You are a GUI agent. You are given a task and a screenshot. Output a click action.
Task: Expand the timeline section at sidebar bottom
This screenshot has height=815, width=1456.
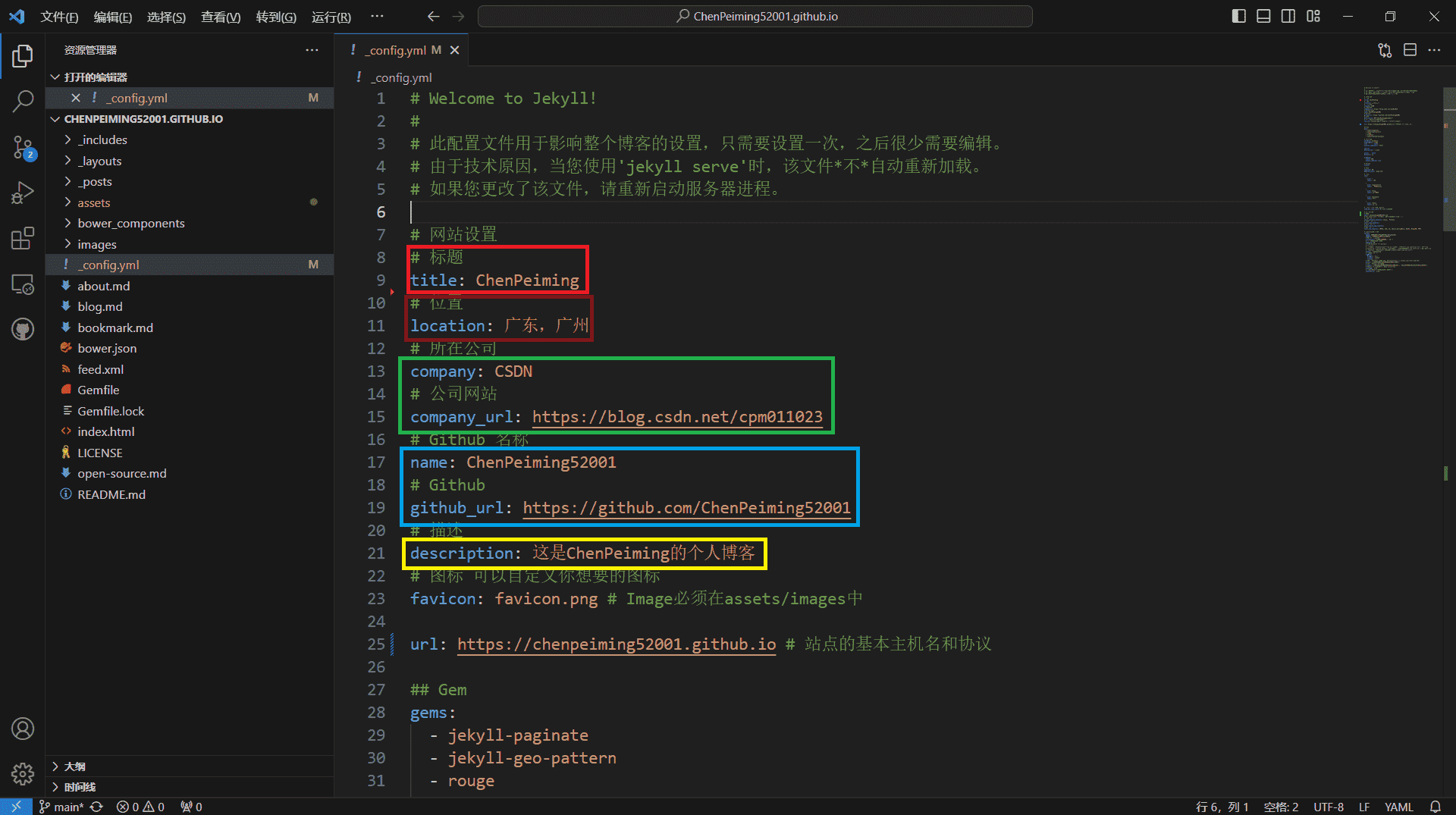pyautogui.click(x=190, y=787)
